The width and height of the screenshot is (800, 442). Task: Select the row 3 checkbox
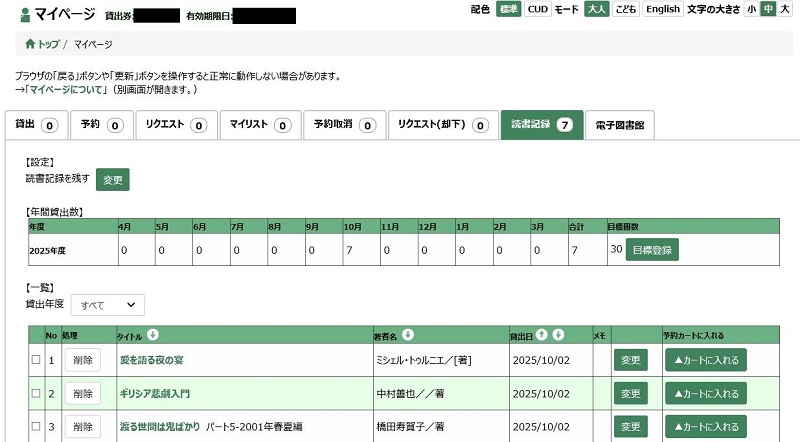coord(36,426)
